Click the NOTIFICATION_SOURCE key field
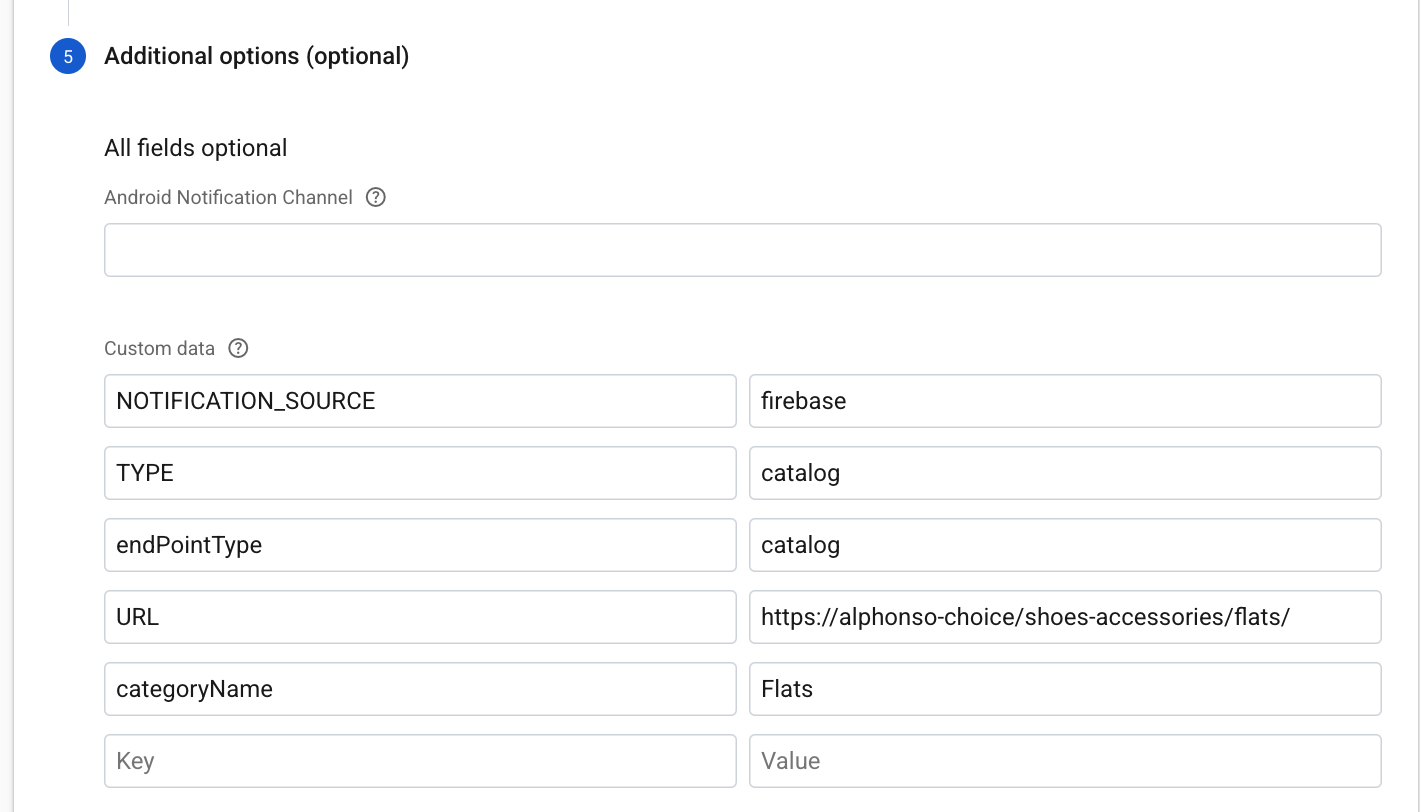Image resolution: width=1420 pixels, height=812 pixels. tap(420, 401)
